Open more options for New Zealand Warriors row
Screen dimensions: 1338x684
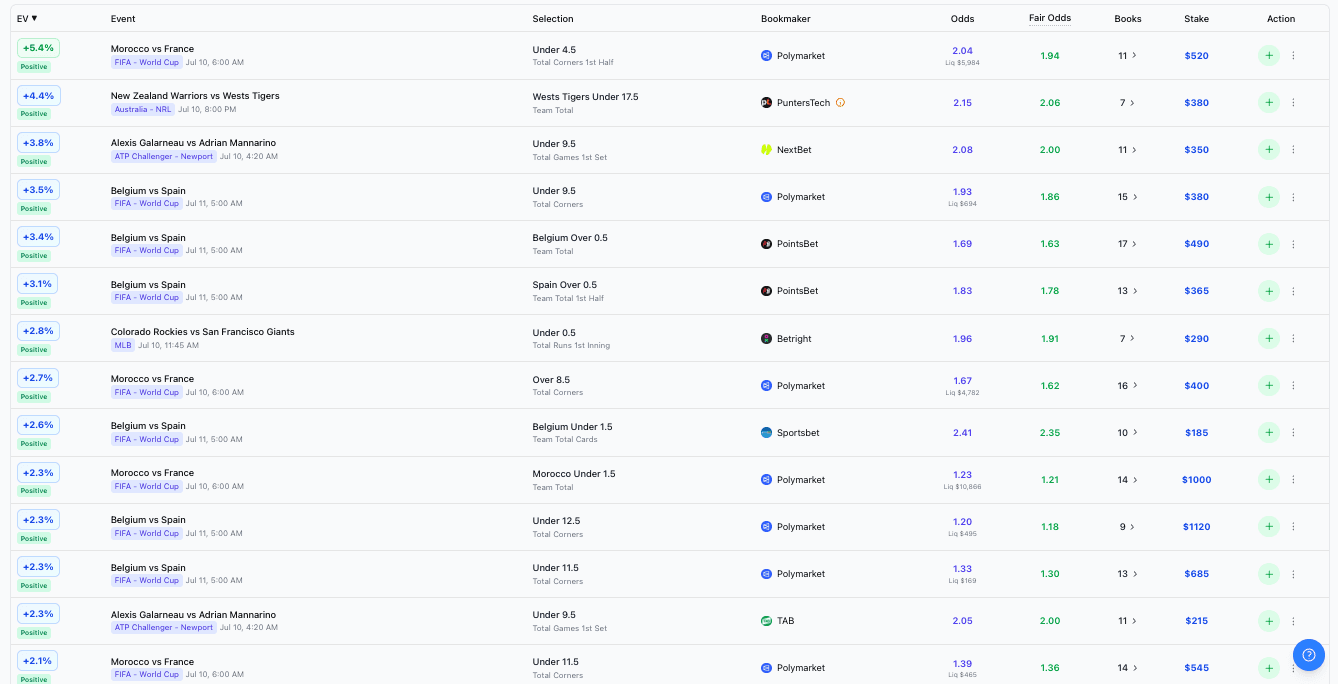(x=1293, y=103)
